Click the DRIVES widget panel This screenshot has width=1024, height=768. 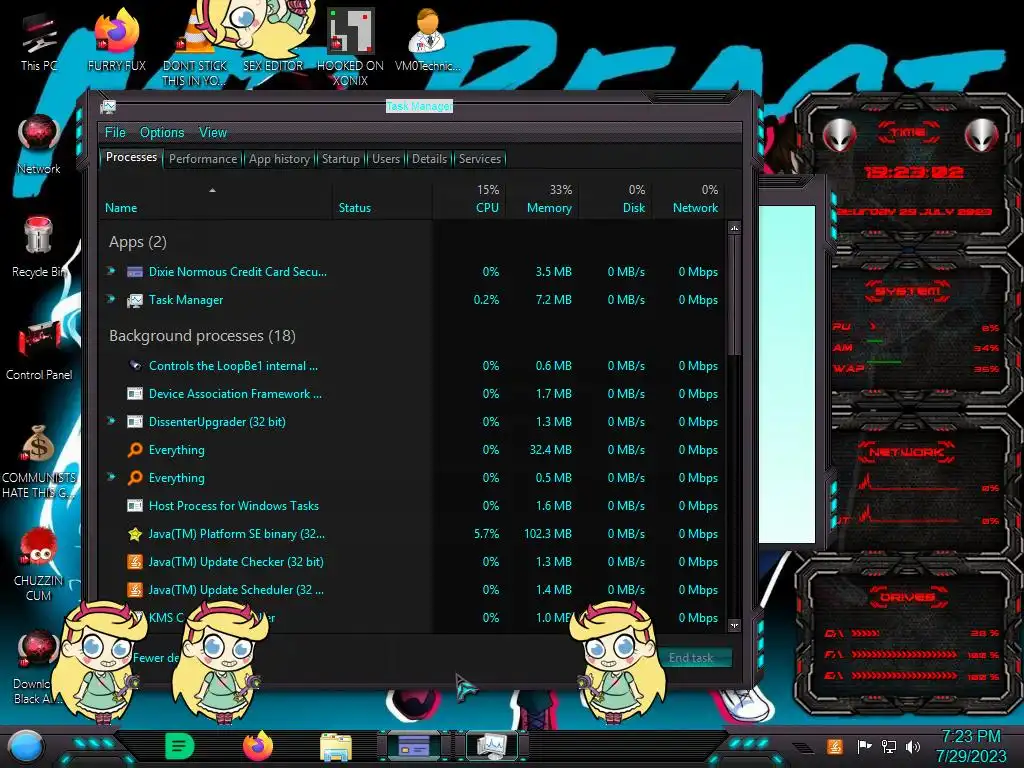(x=909, y=633)
